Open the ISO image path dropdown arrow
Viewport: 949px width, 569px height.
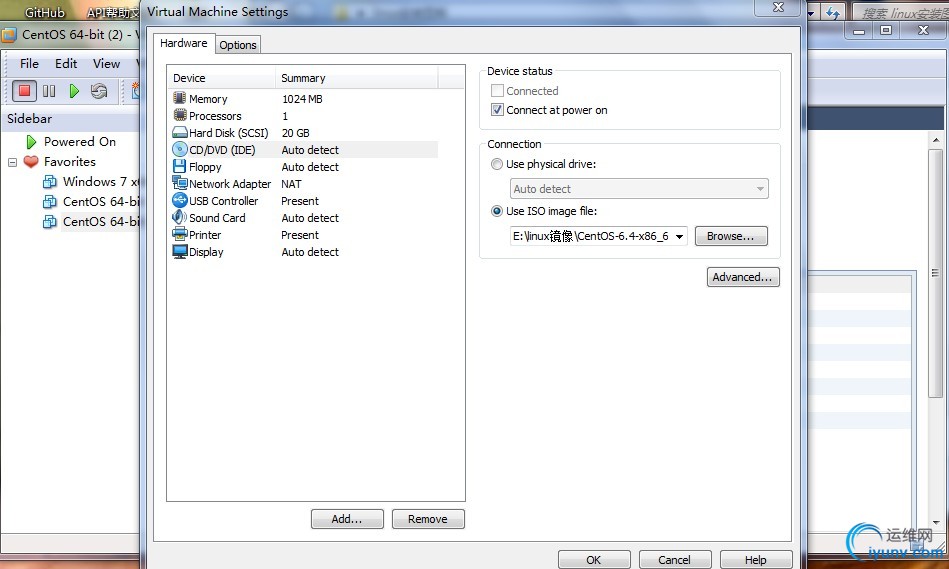coord(680,236)
